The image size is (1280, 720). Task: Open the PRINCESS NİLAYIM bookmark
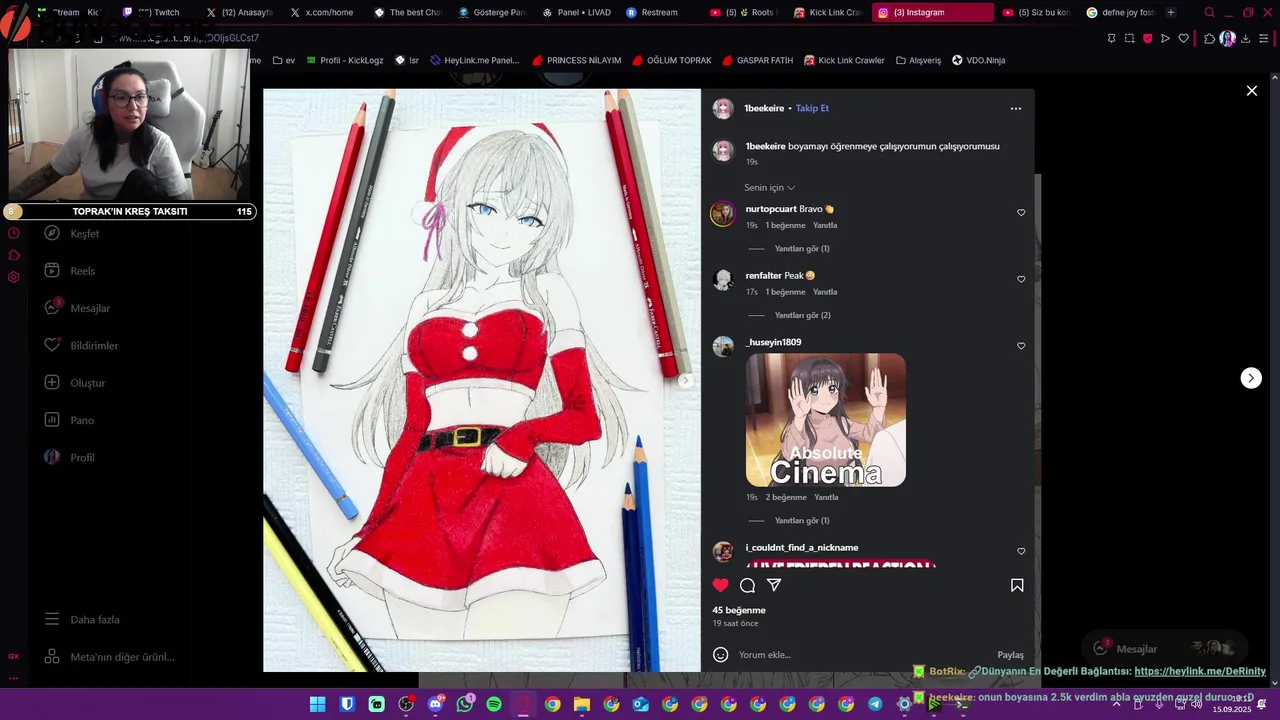tap(577, 60)
